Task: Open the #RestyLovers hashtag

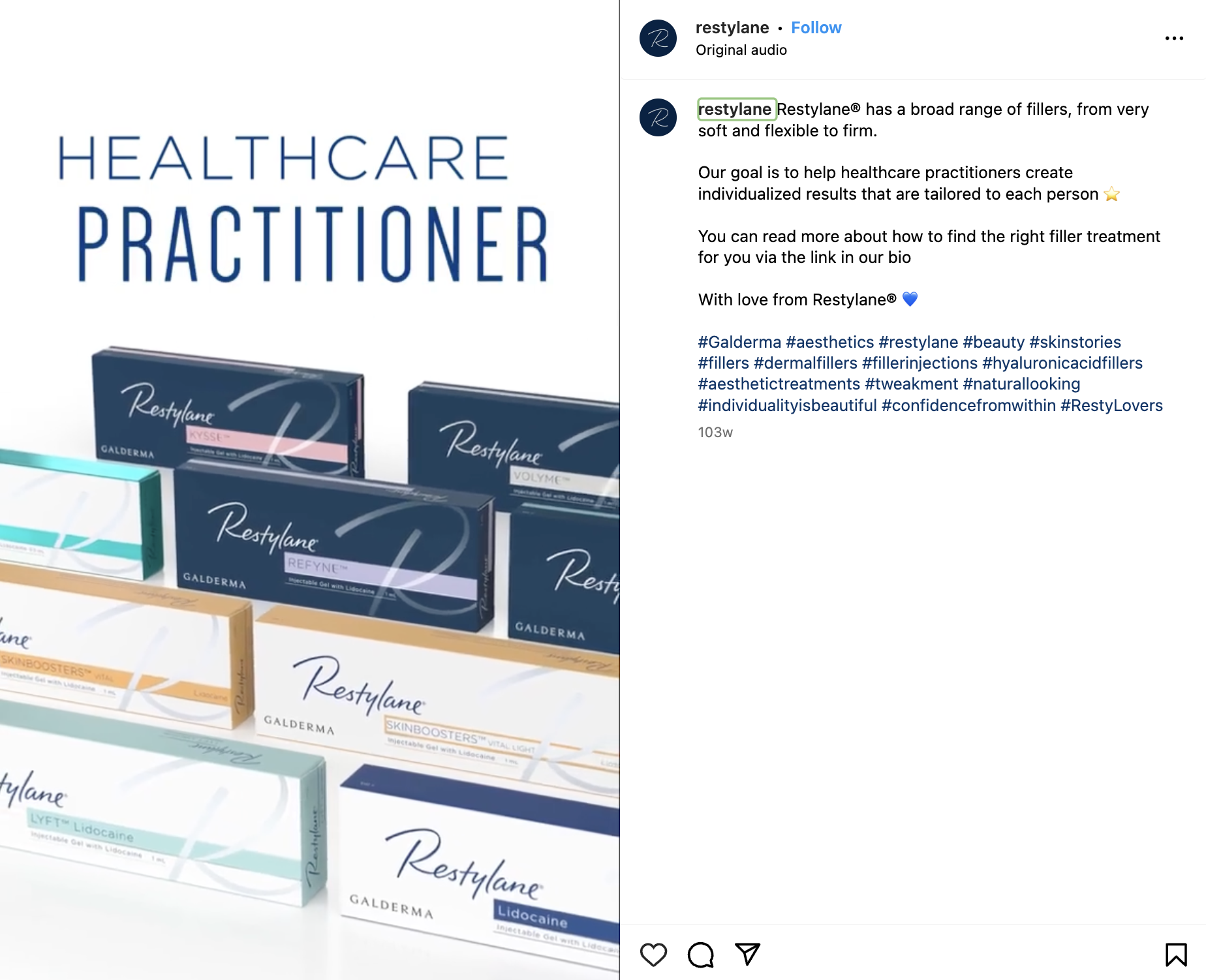Action: pos(1111,405)
